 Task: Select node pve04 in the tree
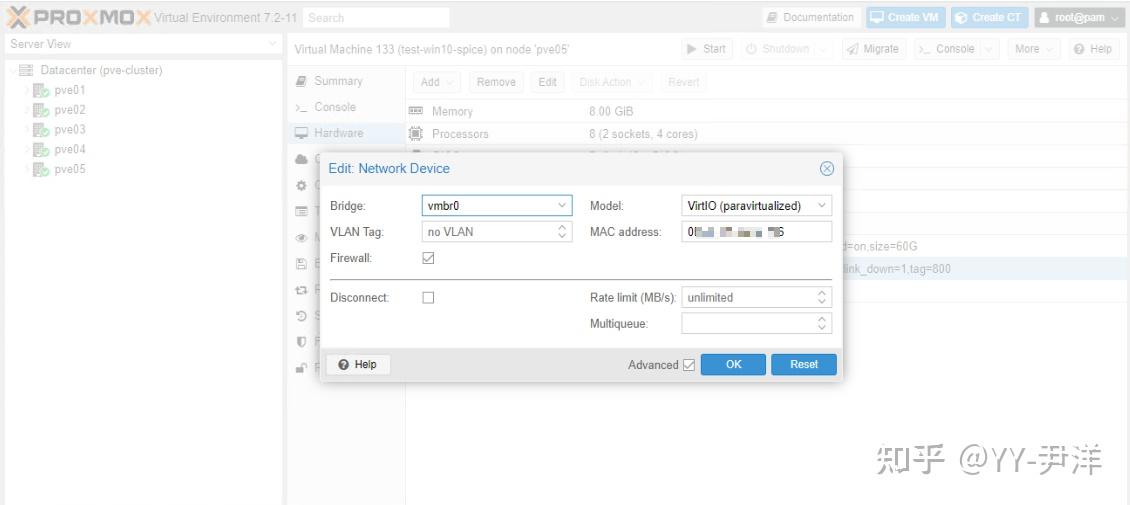click(x=70, y=150)
